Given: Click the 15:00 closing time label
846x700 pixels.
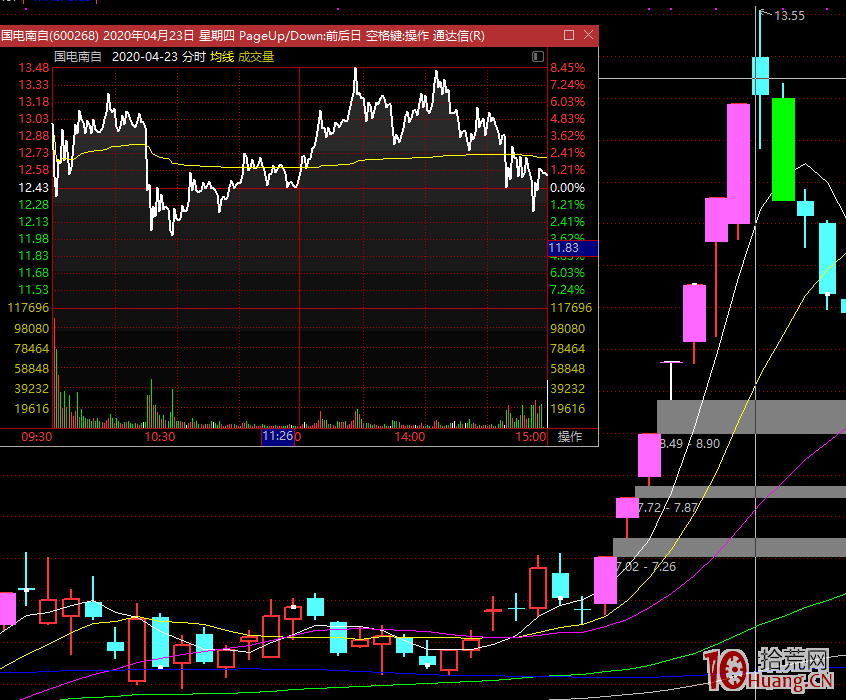Looking at the screenshot, I should [531, 437].
